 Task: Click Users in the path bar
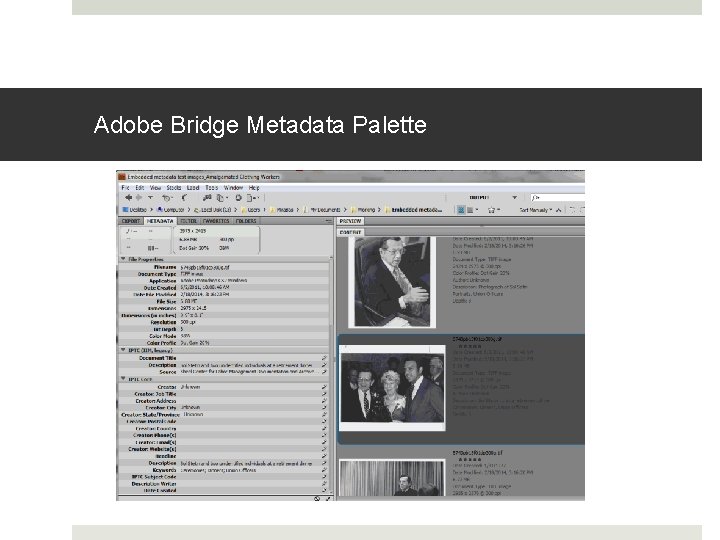(251, 210)
